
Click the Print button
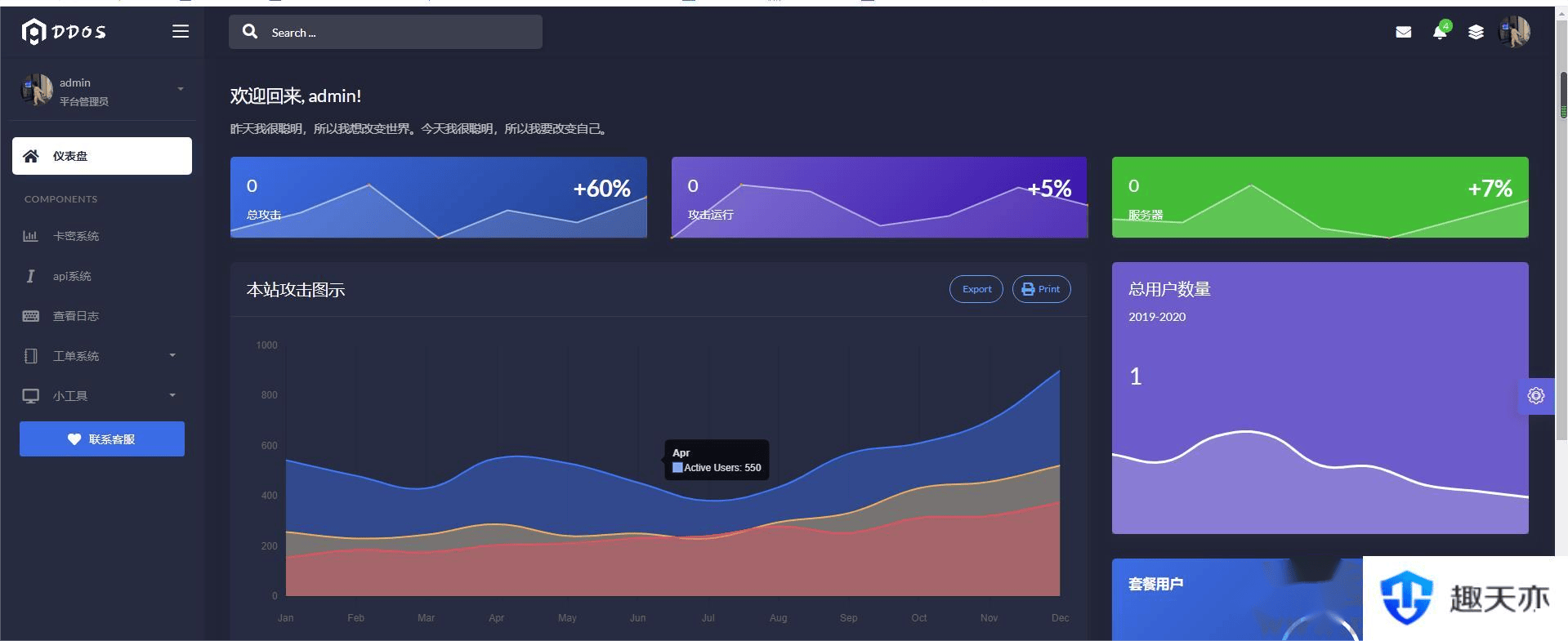pyautogui.click(x=1042, y=289)
